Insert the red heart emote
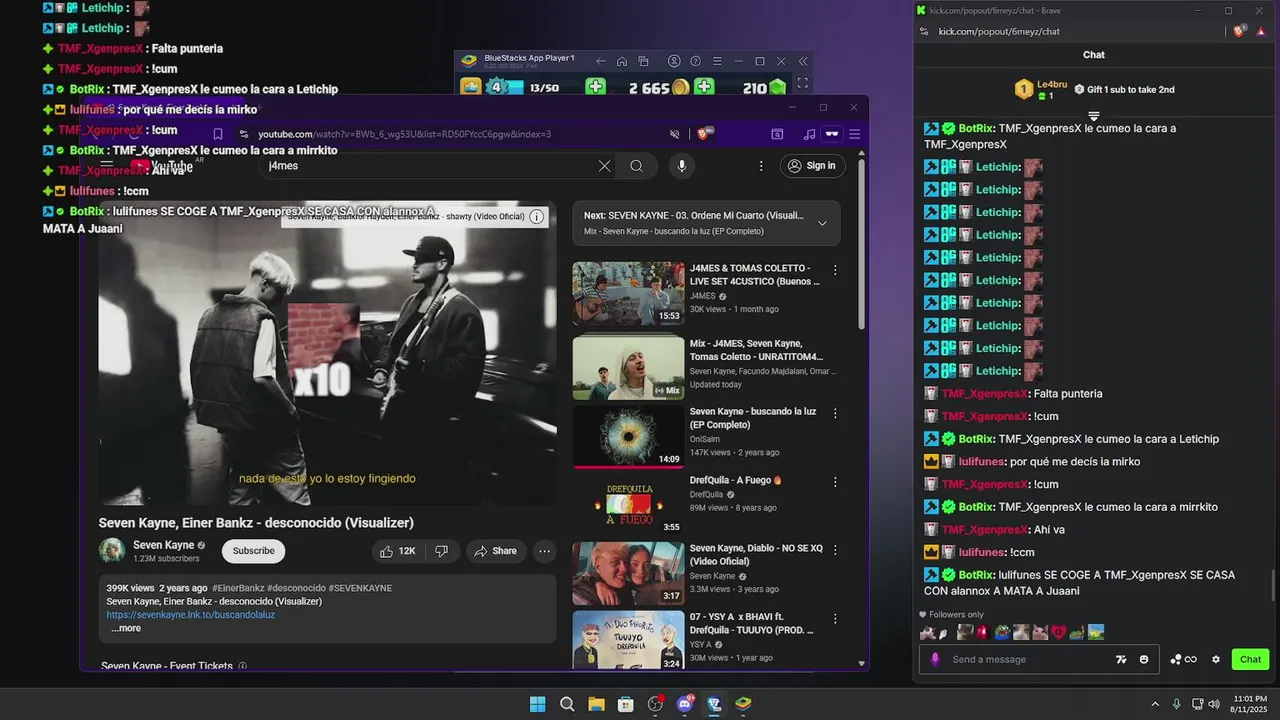The width and height of the screenshot is (1280, 720). (x=1059, y=632)
